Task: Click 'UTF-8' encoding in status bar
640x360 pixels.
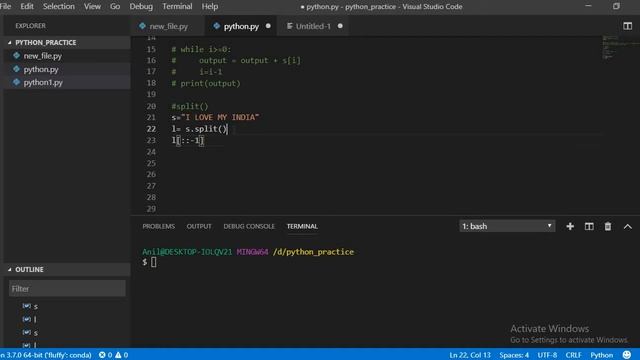Action: (x=547, y=355)
